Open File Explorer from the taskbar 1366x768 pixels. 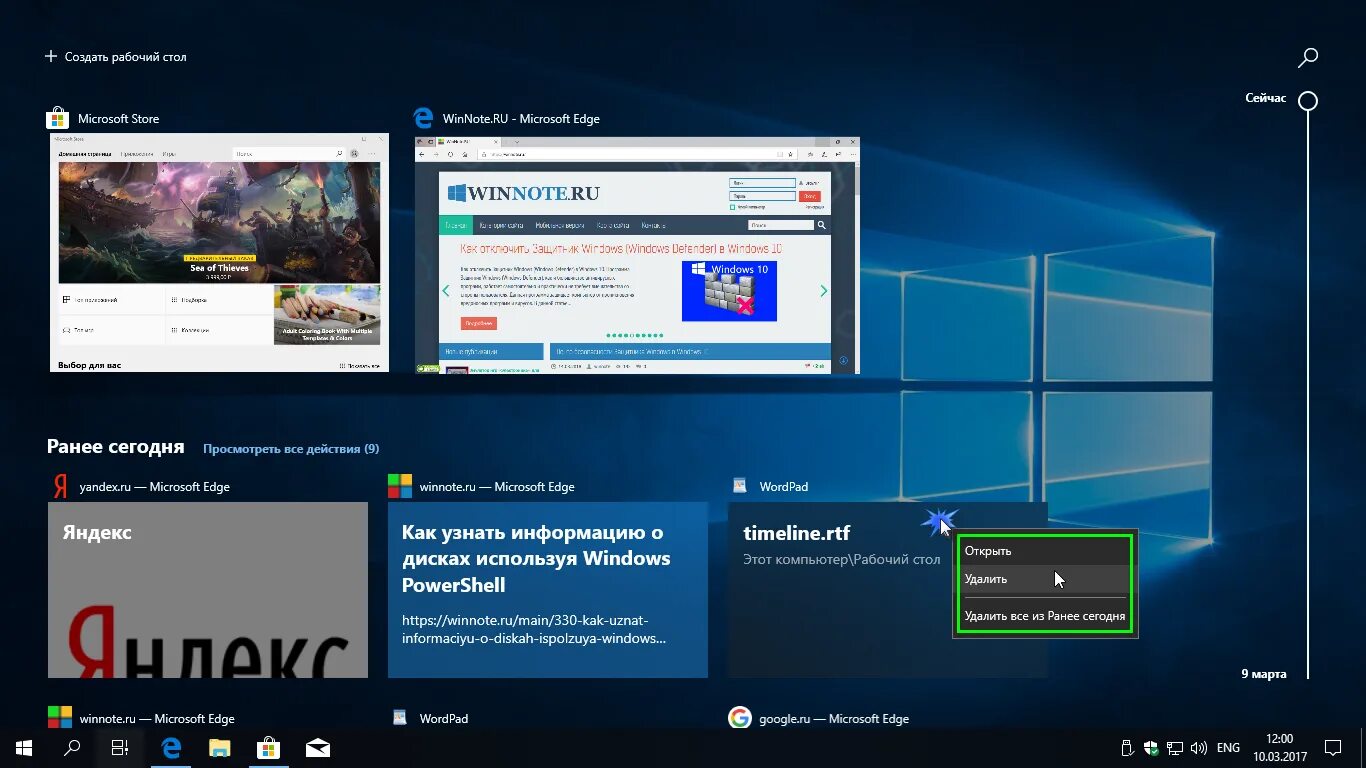point(220,748)
